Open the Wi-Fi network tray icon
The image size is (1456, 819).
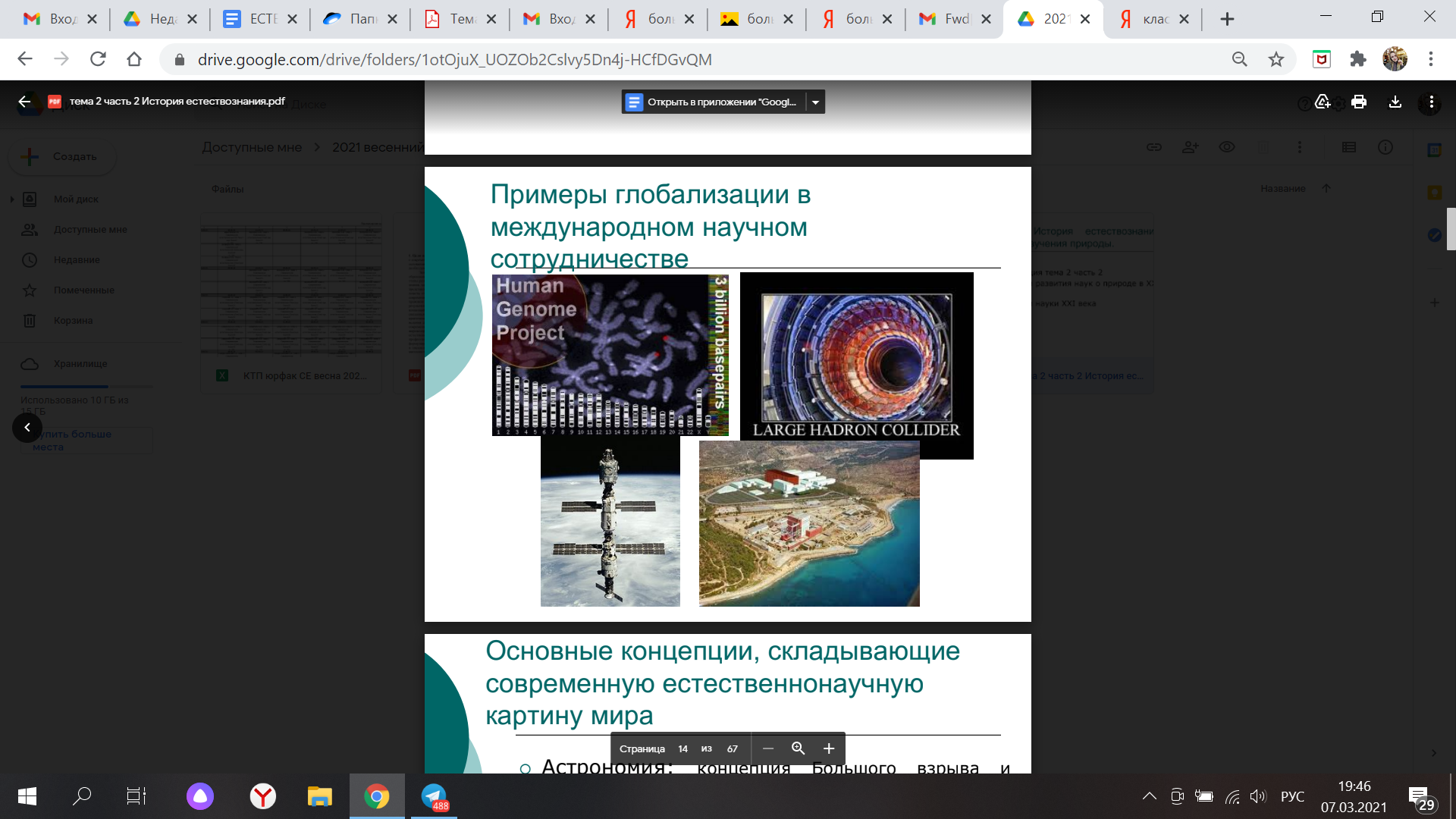coord(1232,796)
